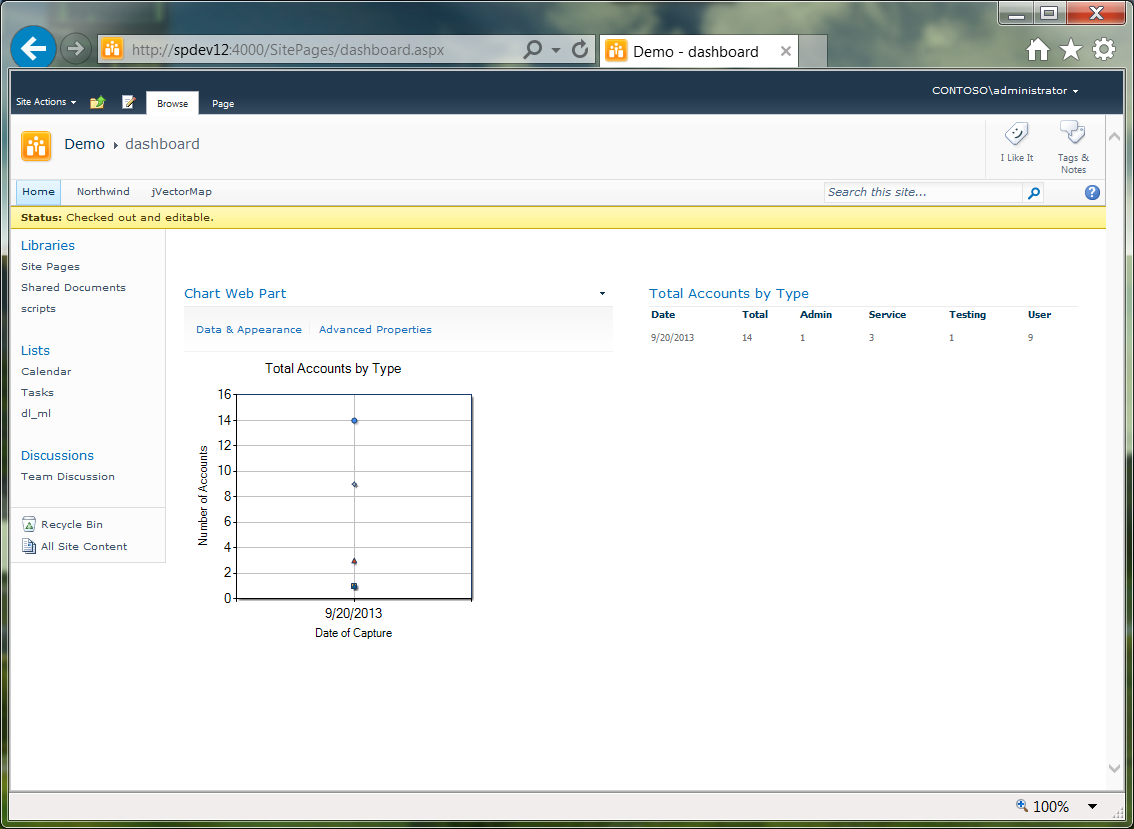Open the Discussions heading link

(x=57, y=455)
